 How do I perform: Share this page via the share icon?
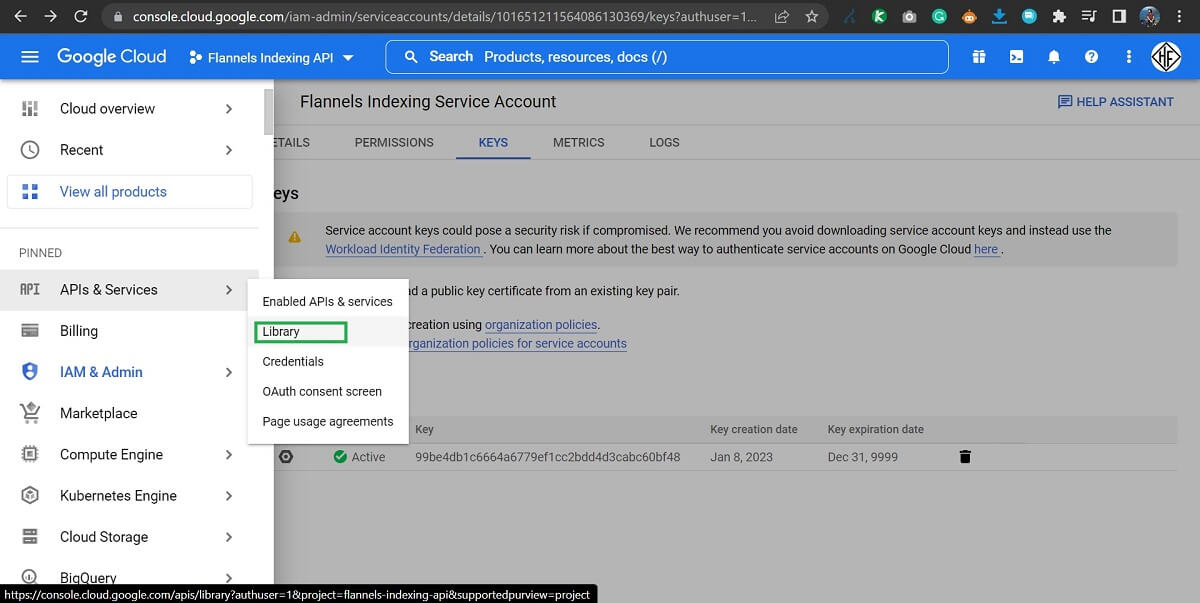(781, 16)
